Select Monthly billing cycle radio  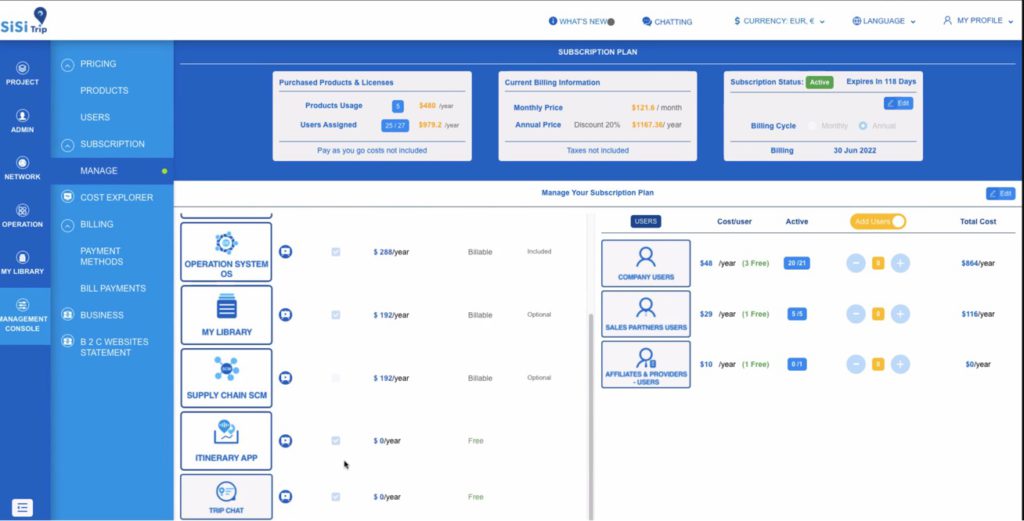(x=812, y=125)
